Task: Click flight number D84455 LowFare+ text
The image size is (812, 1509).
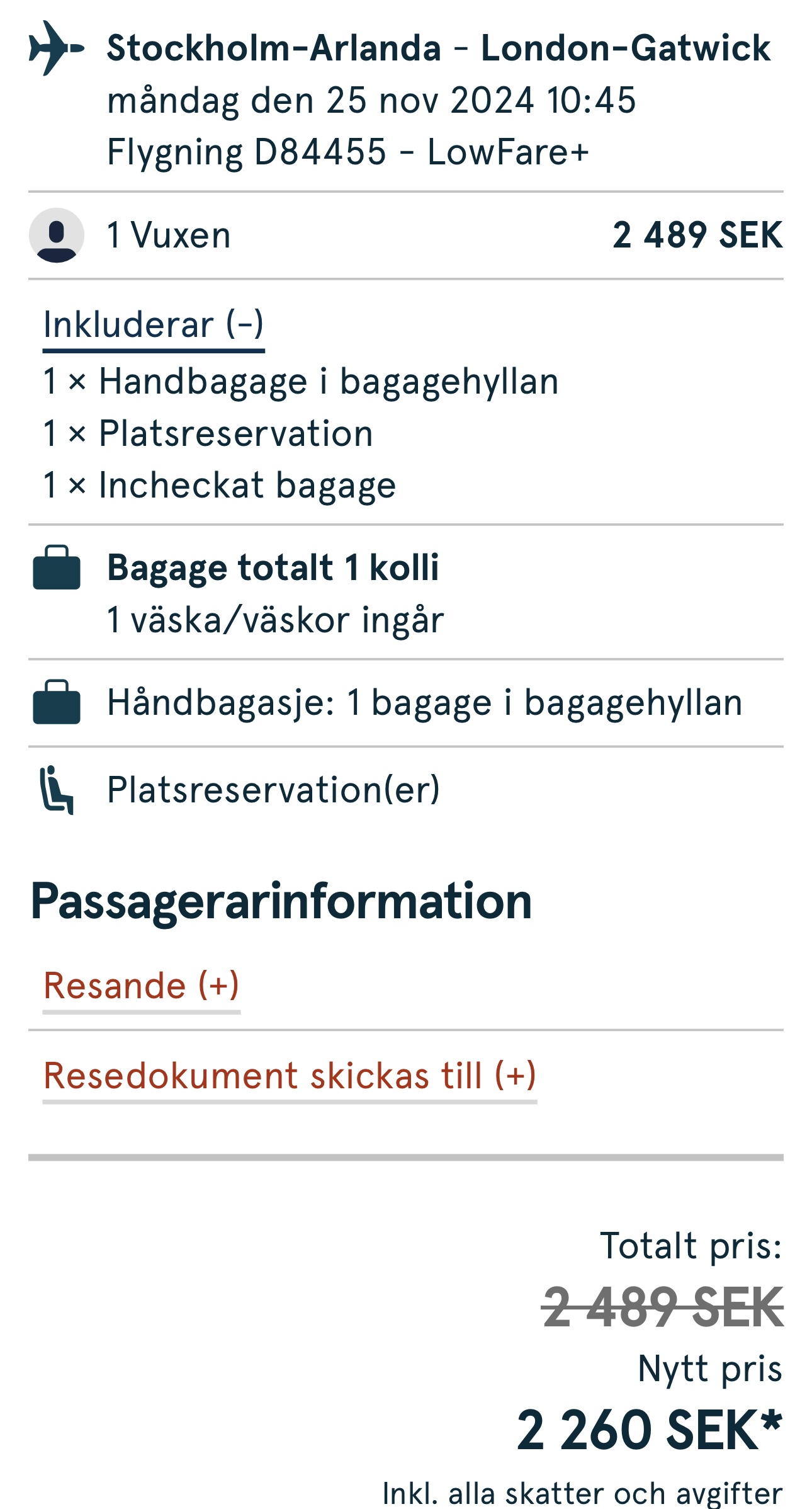Action: pyautogui.click(x=347, y=152)
